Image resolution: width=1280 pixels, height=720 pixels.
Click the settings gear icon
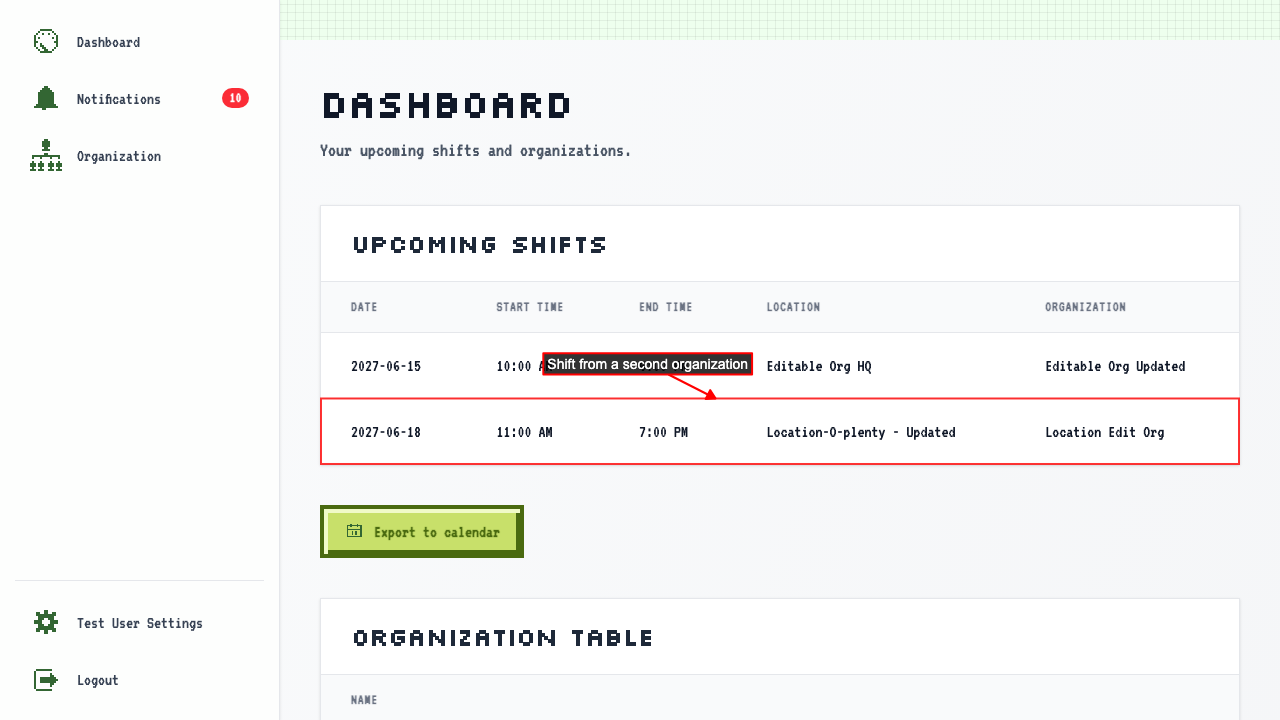(46, 623)
